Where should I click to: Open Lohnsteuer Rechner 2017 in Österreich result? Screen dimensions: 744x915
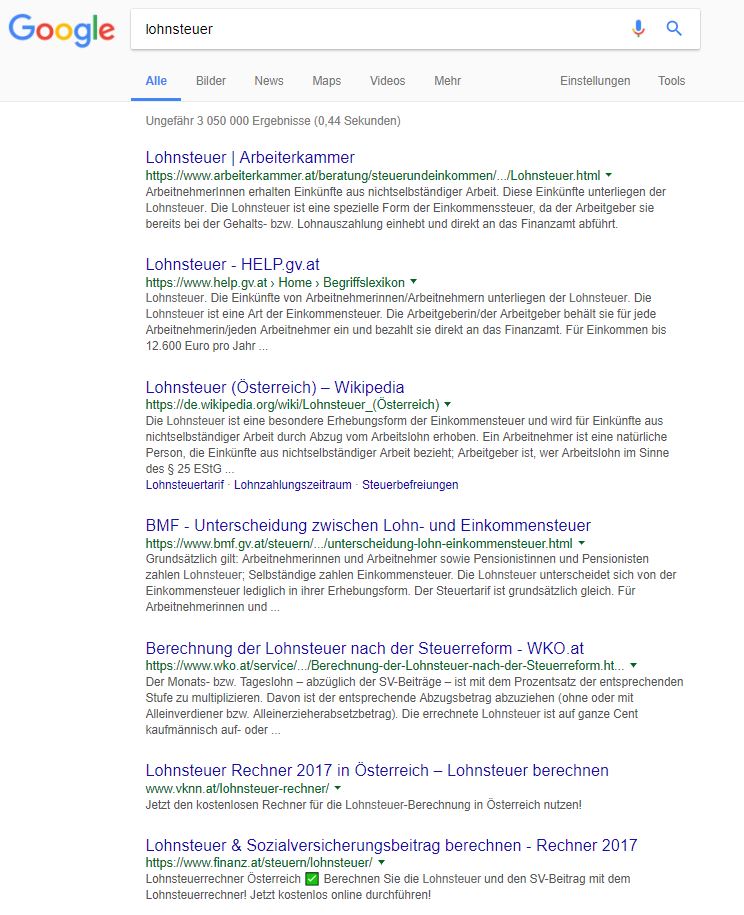click(377, 770)
